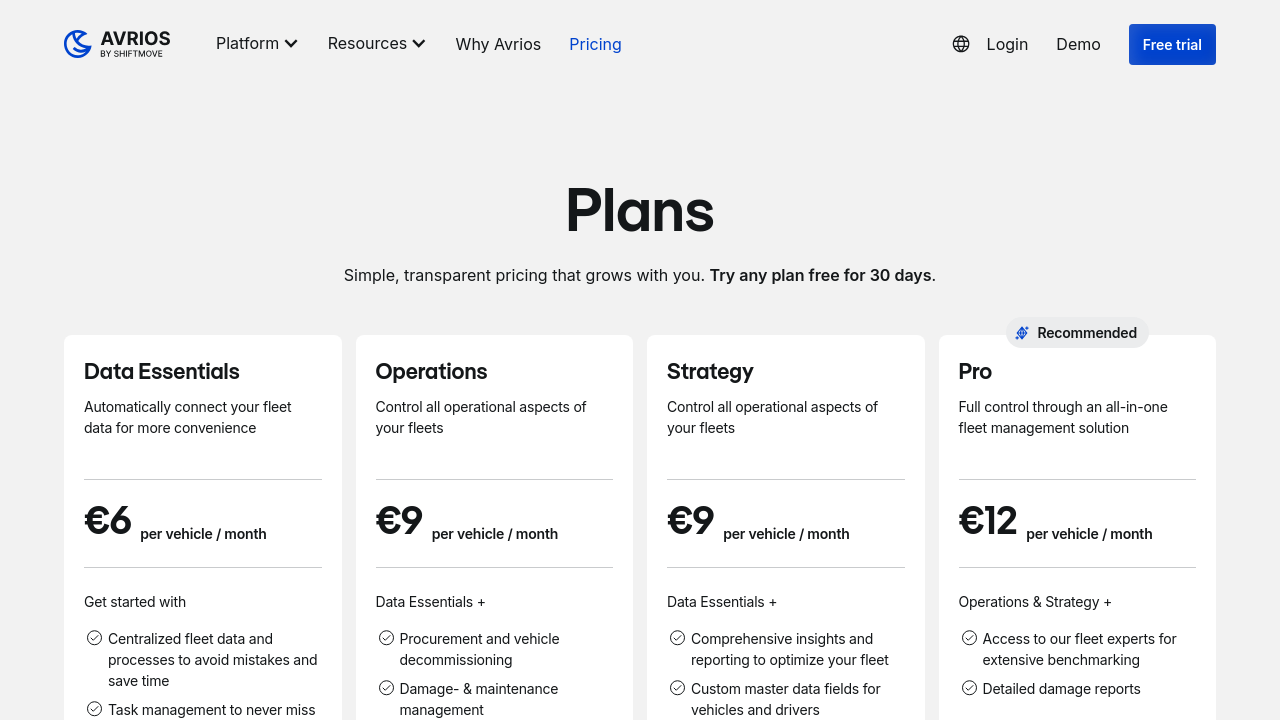Expand the Resources dropdown chevron

click(419, 44)
